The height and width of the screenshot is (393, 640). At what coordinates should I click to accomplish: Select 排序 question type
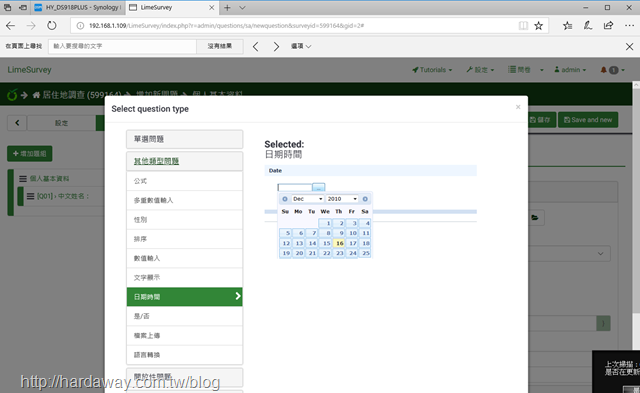(184, 239)
